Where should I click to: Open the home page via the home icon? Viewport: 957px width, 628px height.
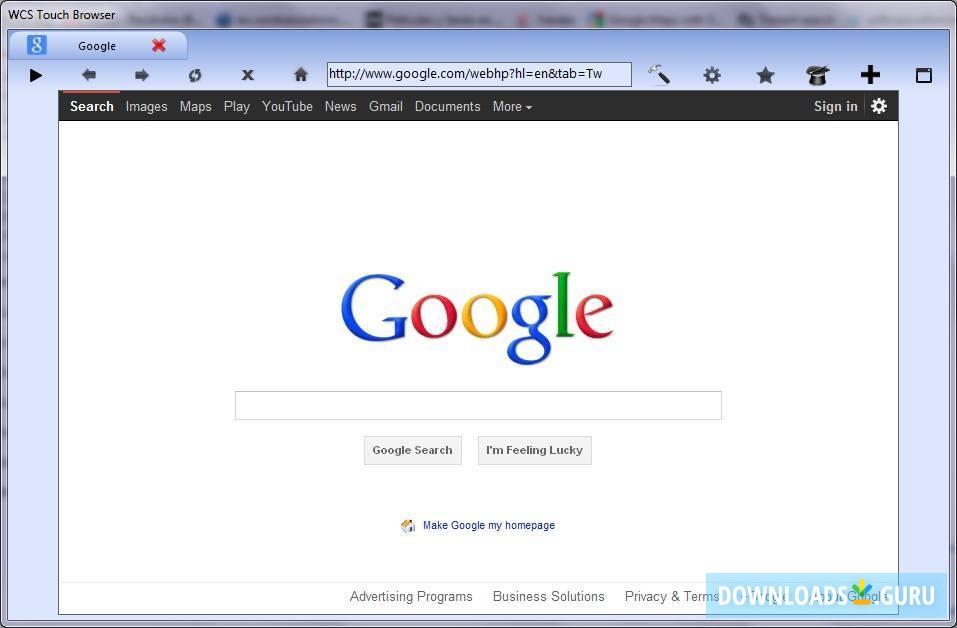(x=300, y=74)
